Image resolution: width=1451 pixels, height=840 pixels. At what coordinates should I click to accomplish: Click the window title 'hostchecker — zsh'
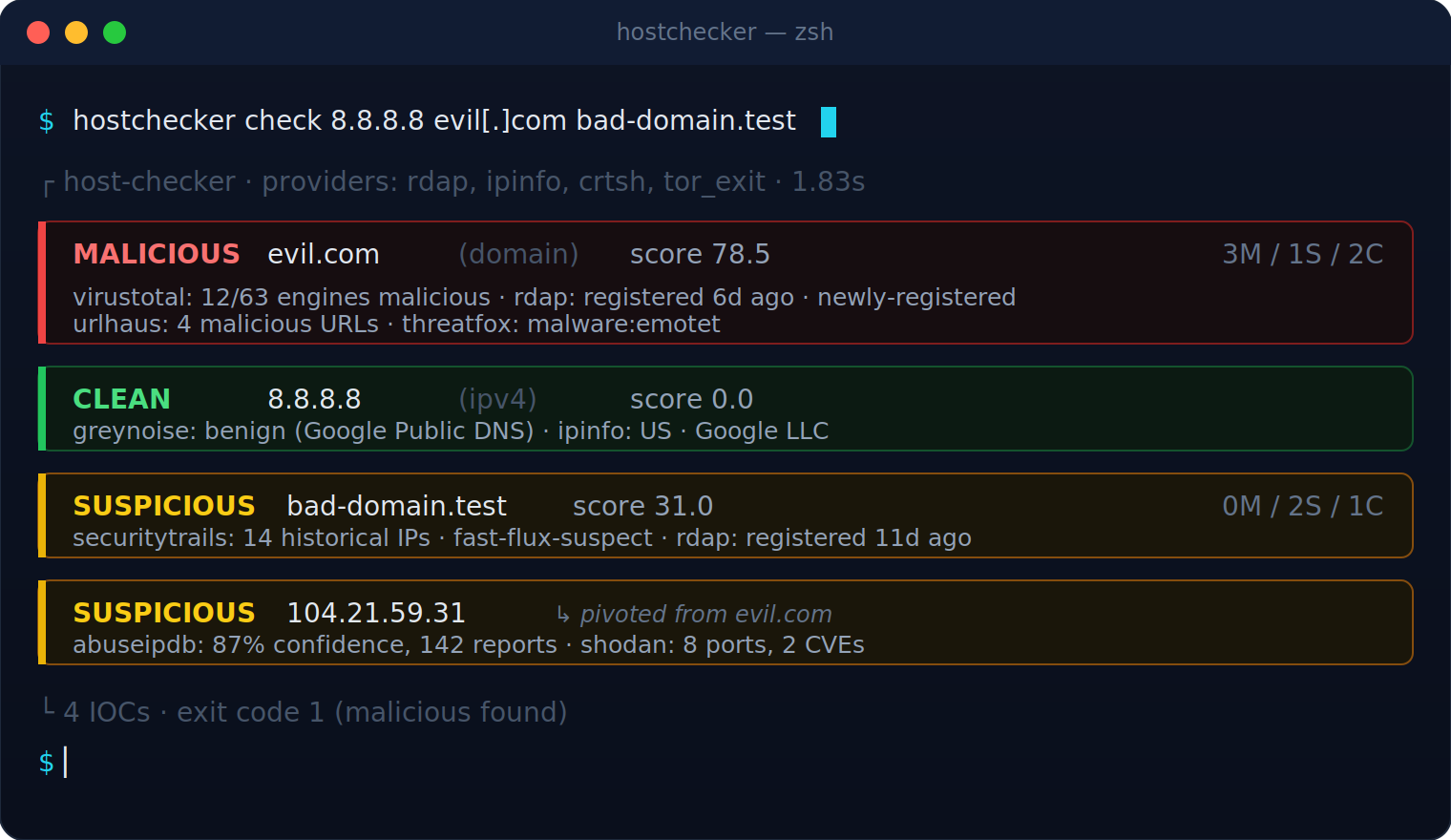(725, 32)
